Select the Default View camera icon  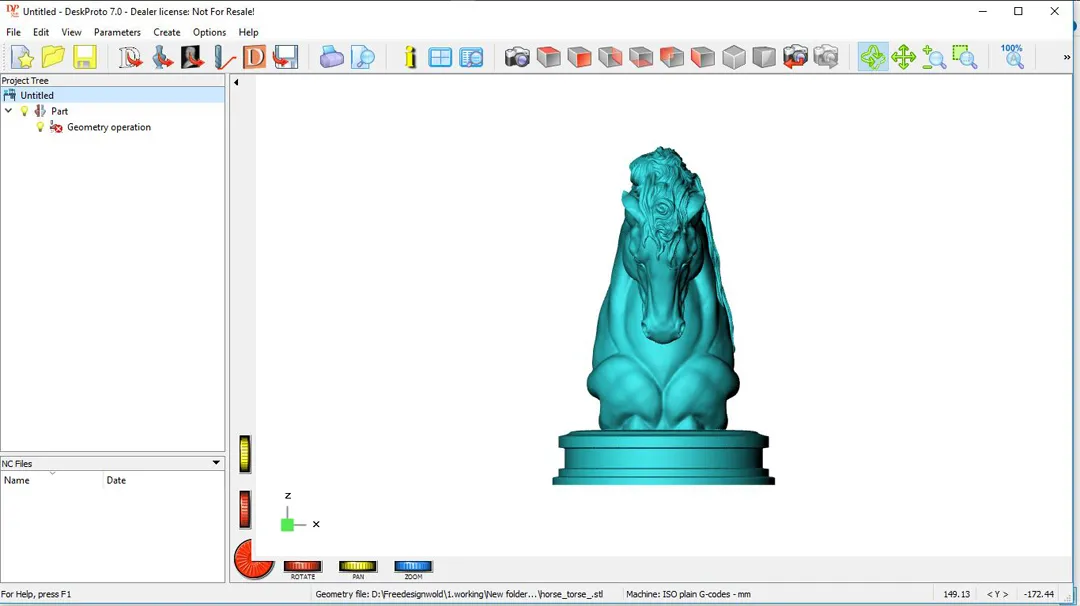pos(517,57)
